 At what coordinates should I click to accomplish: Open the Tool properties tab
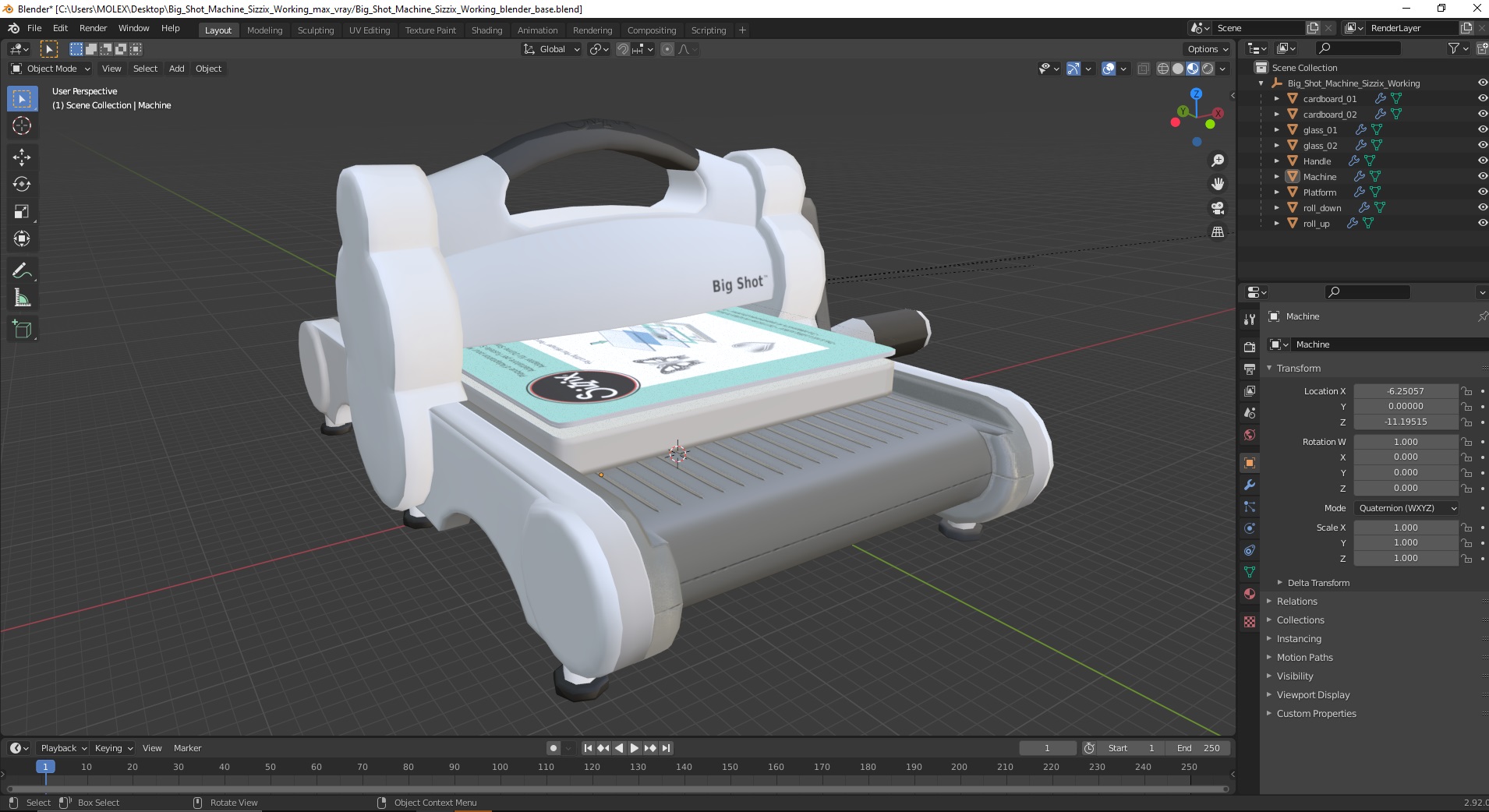coord(1250,320)
